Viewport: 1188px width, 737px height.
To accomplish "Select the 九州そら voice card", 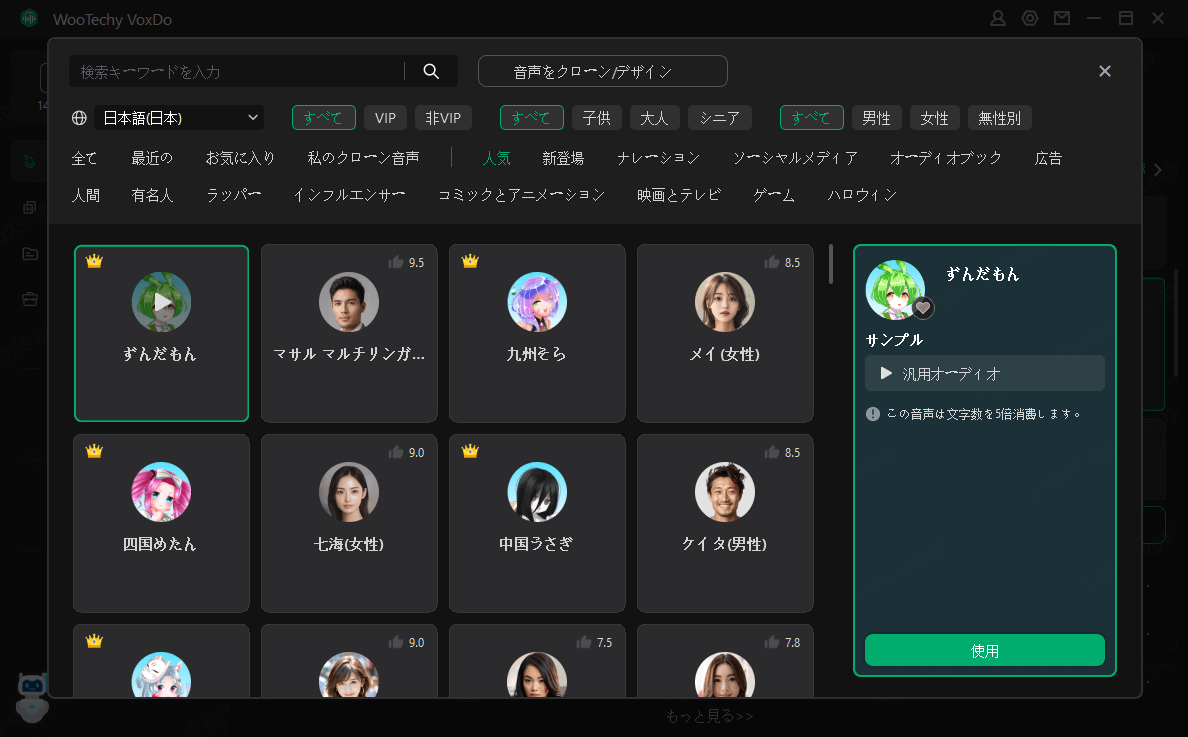I will (x=537, y=333).
